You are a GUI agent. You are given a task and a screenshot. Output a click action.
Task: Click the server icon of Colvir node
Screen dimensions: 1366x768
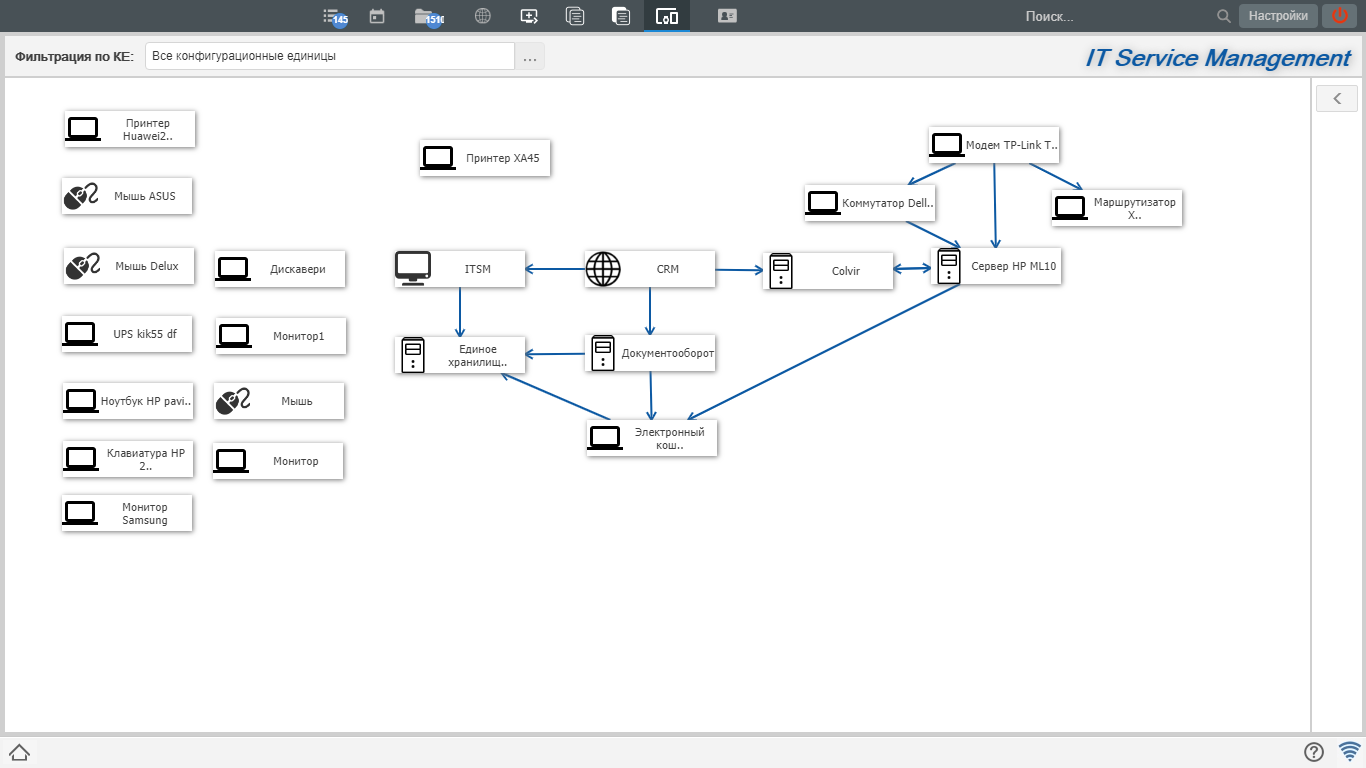pyautogui.click(x=781, y=271)
